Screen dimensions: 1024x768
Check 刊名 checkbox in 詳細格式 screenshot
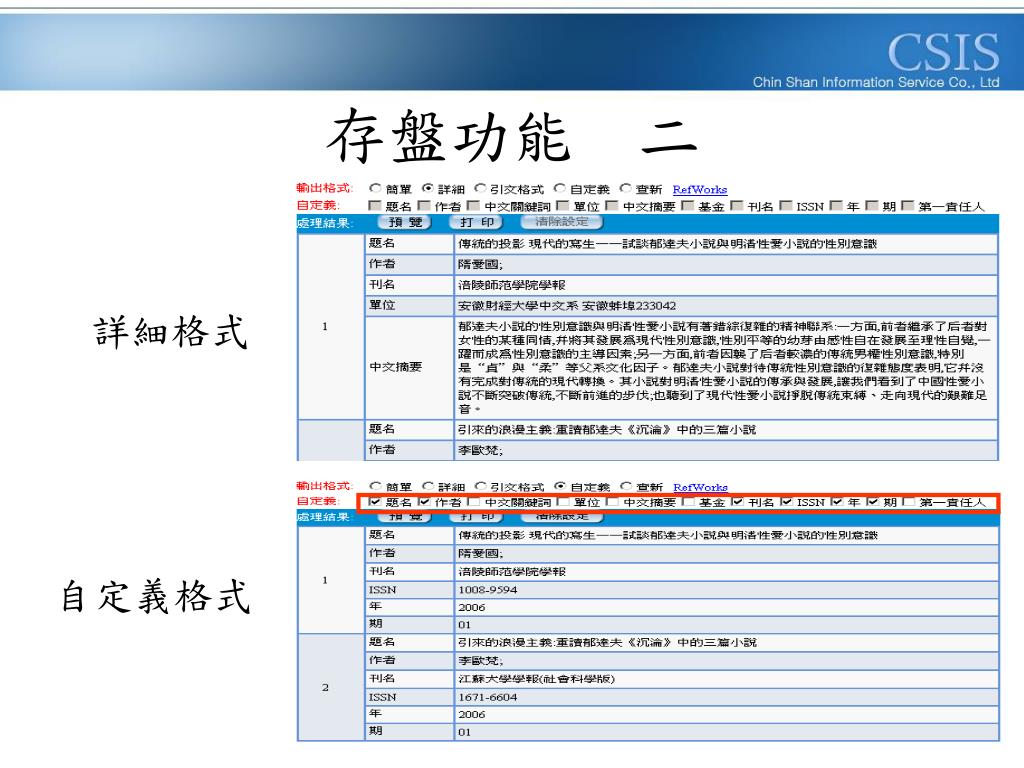pyautogui.click(x=736, y=206)
